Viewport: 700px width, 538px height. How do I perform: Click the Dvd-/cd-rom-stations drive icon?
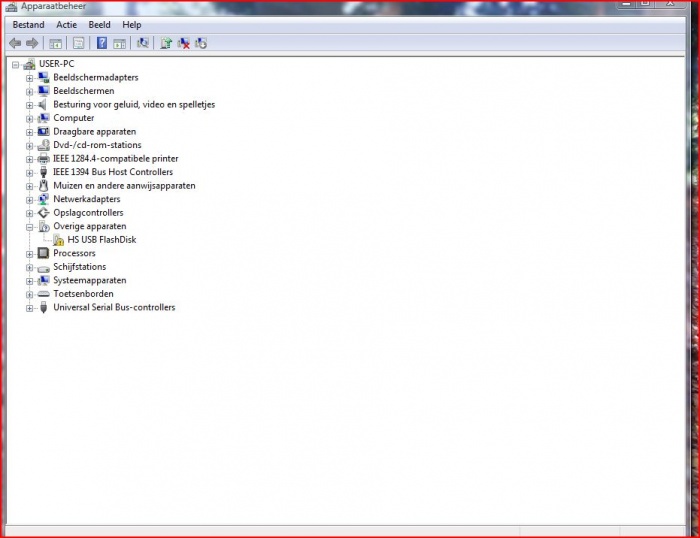(43, 145)
